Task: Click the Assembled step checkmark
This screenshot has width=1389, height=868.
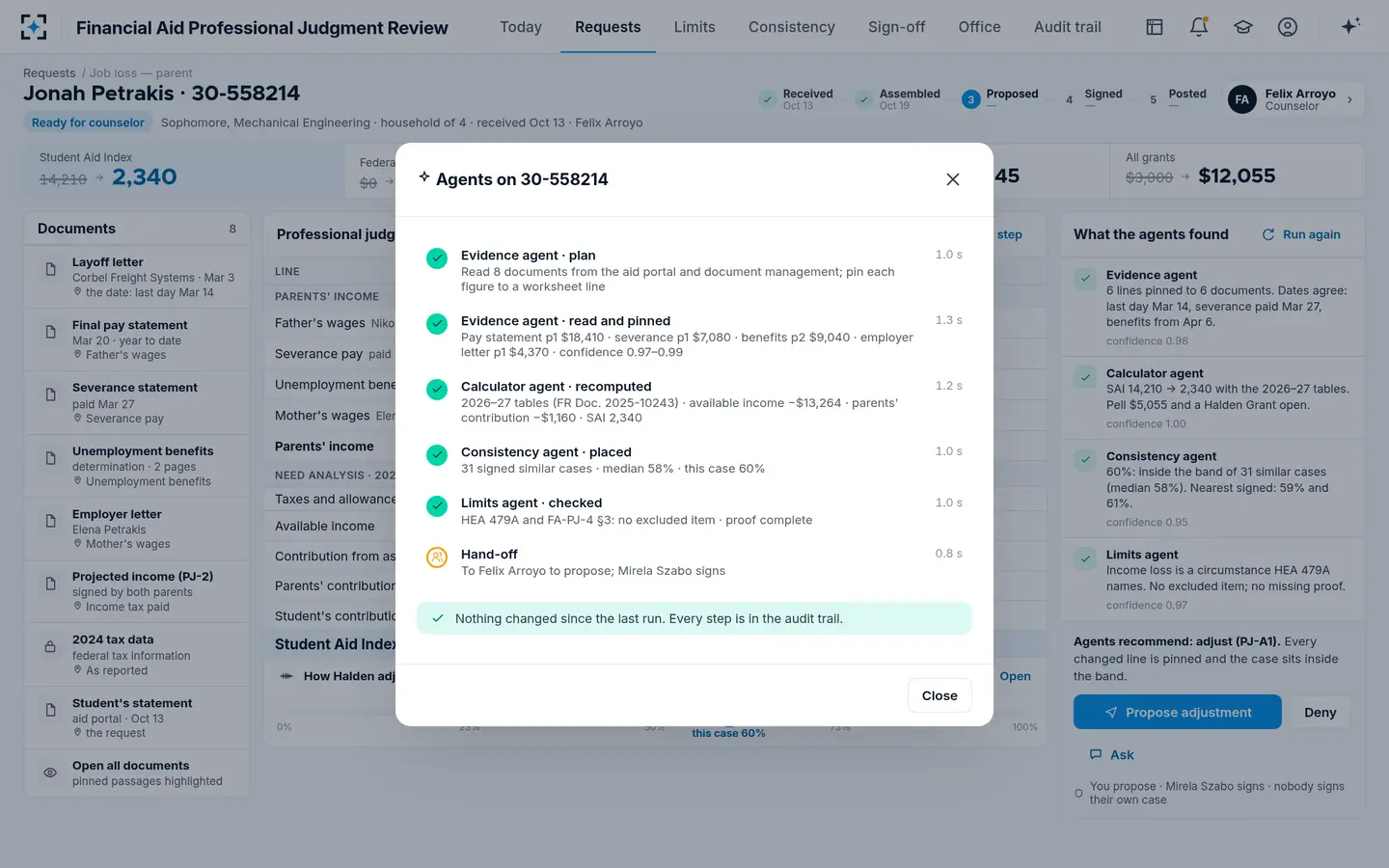Action: [x=864, y=99]
